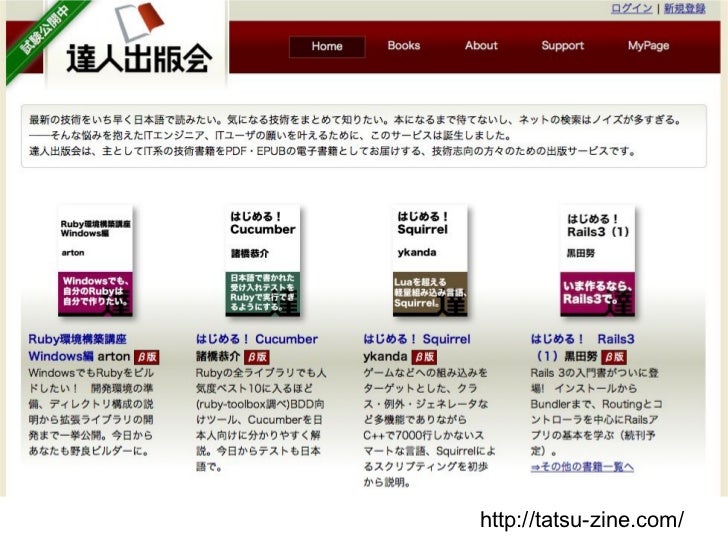Click the intro line starting 最新の技術をいち早く
The width and height of the screenshot is (728, 546).
(x=356, y=120)
